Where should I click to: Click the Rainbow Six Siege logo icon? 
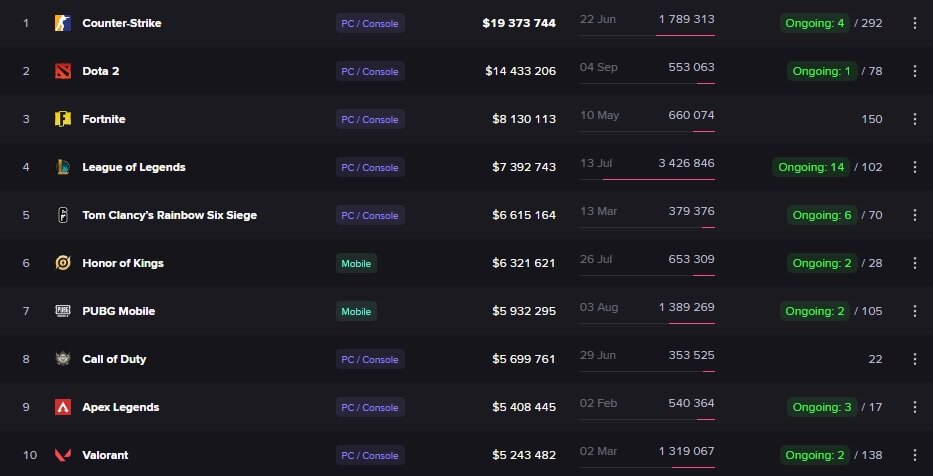click(63, 215)
